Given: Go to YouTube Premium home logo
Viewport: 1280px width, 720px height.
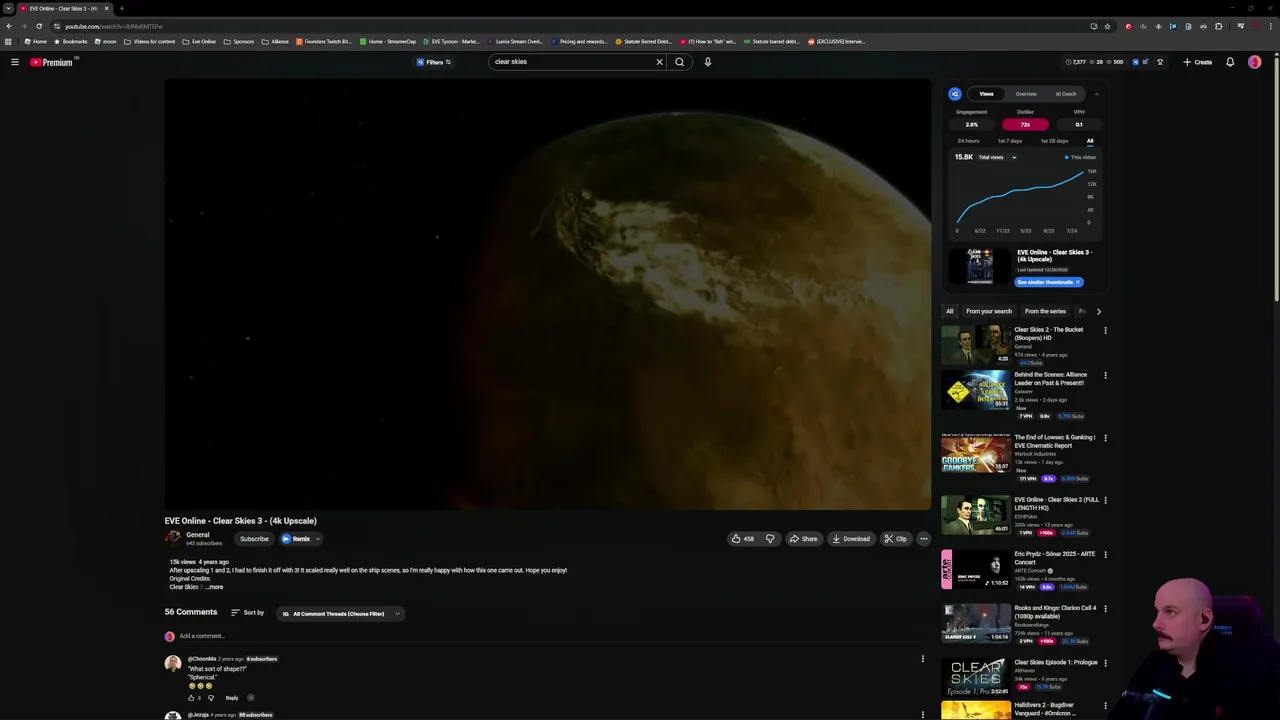Looking at the screenshot, I should click(52, 62).
